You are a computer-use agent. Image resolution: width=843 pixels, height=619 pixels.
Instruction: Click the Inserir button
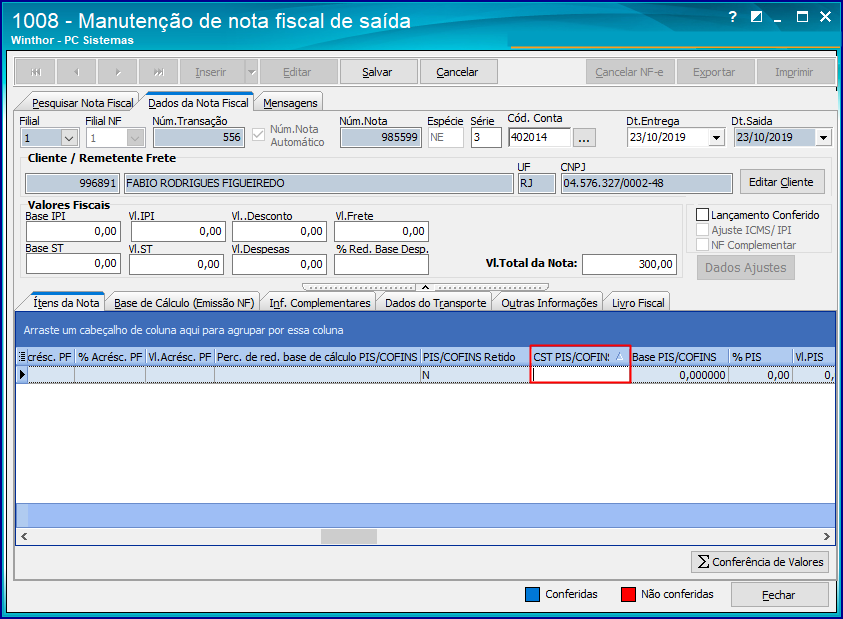click(212, 72)
